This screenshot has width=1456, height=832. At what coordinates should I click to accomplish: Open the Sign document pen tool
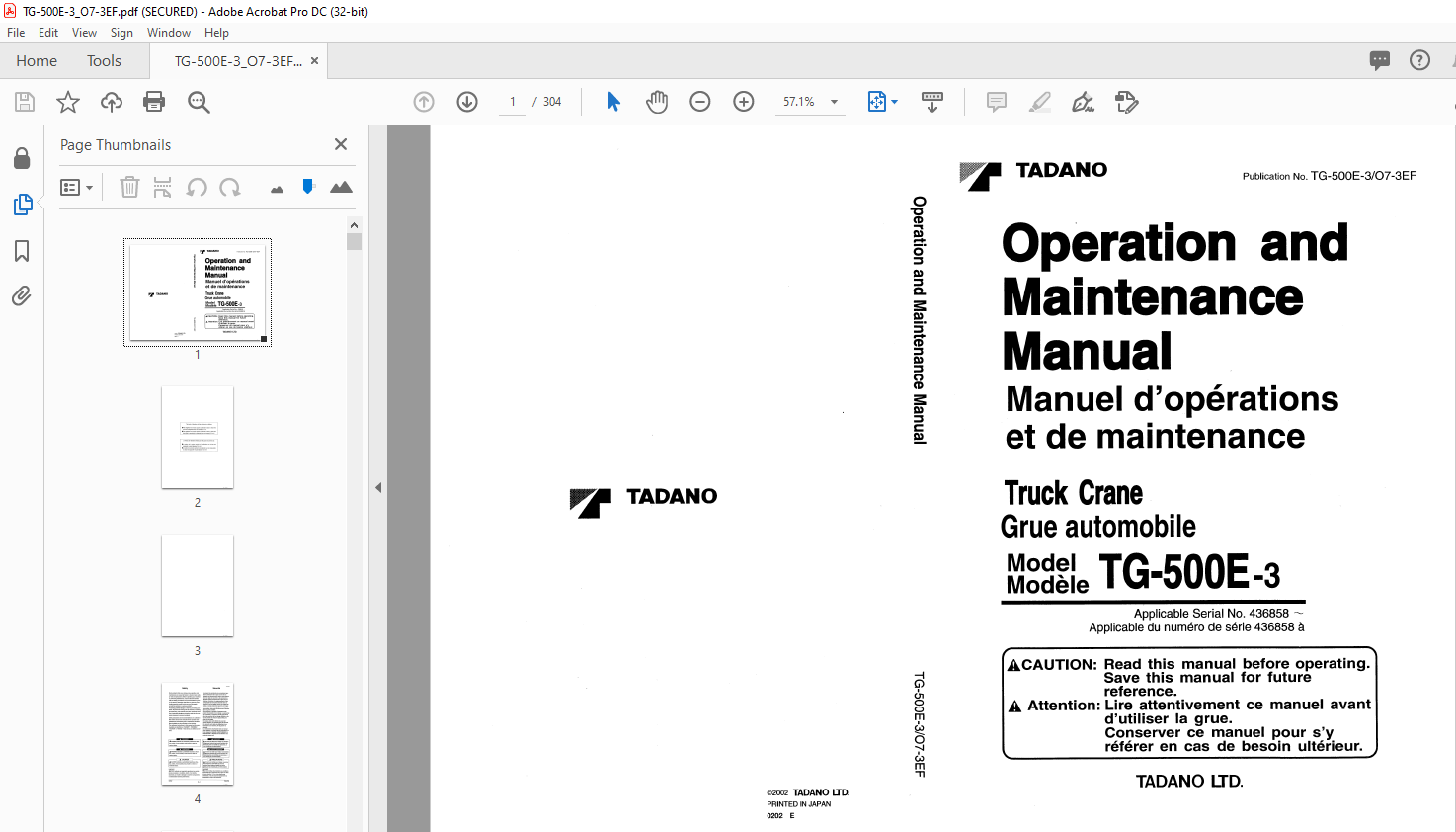coord(1084,102)
